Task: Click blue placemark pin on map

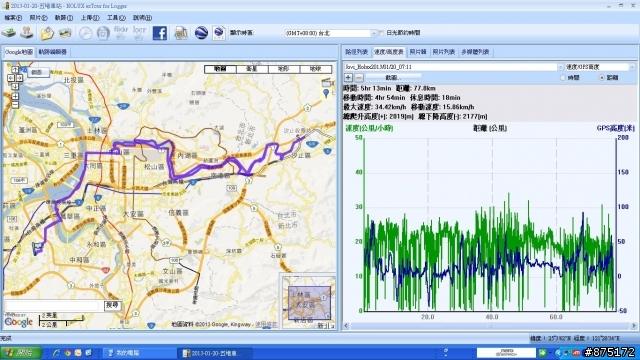Action: pos(326,93)
